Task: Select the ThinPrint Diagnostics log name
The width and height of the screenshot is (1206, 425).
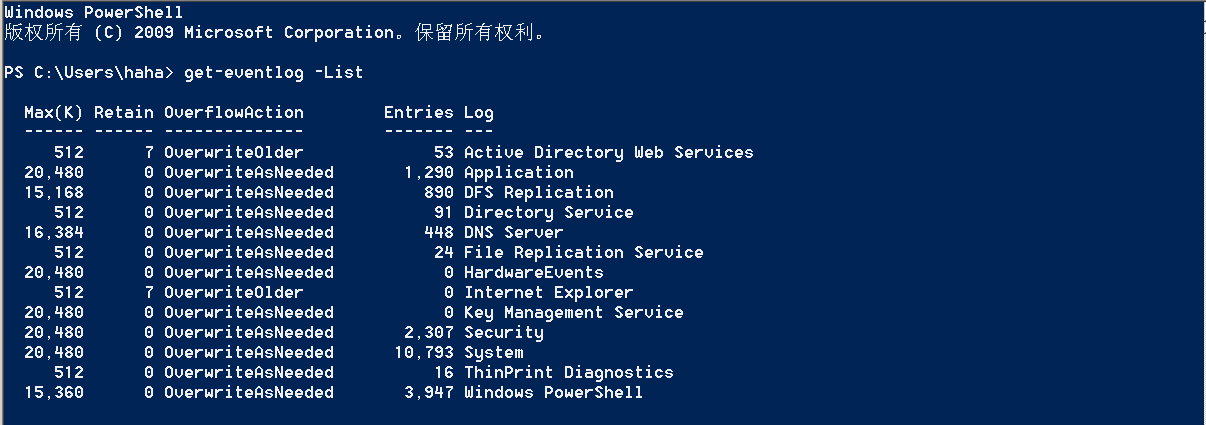Action: click(x=568, y=373)
